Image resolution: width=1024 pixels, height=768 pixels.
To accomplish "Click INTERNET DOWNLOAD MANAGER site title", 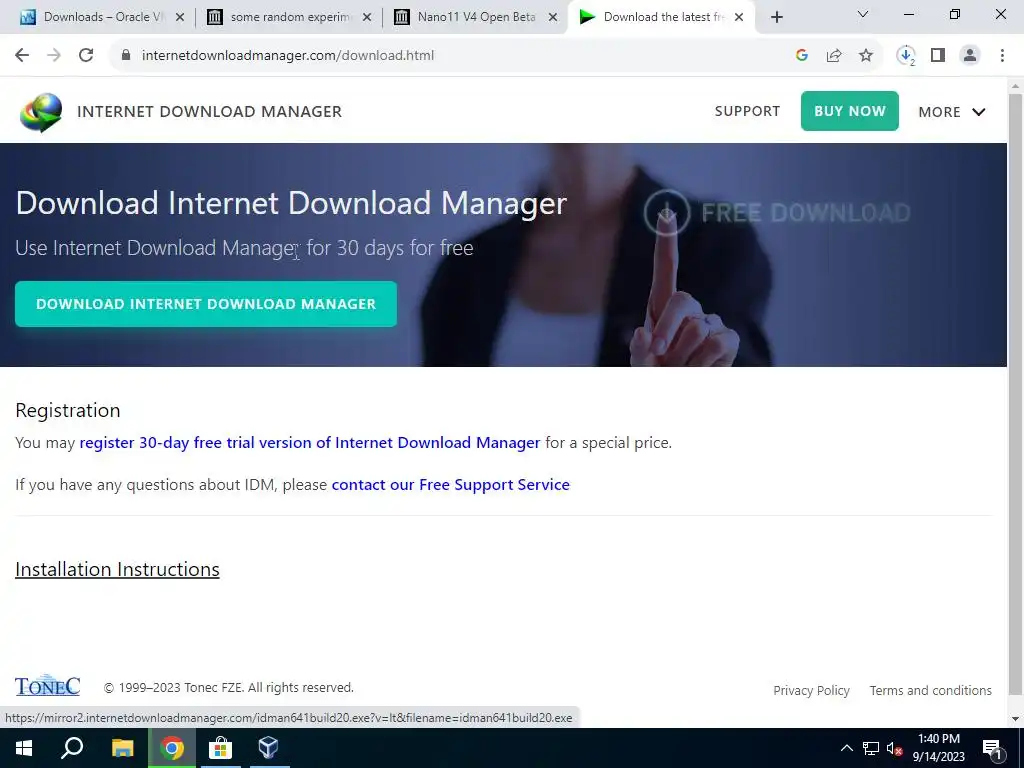I will click(209, 112).
